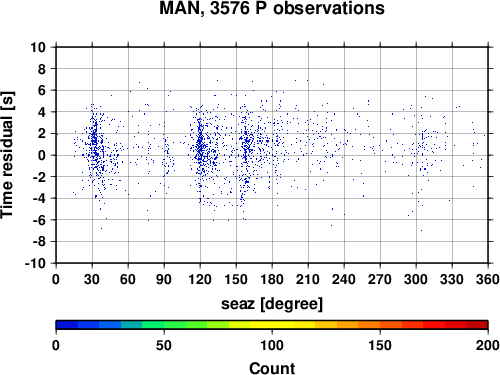Click the 'seaz [degree]' x-axis label
Viewport: 500px width, 375px height.
pos(272,304)
